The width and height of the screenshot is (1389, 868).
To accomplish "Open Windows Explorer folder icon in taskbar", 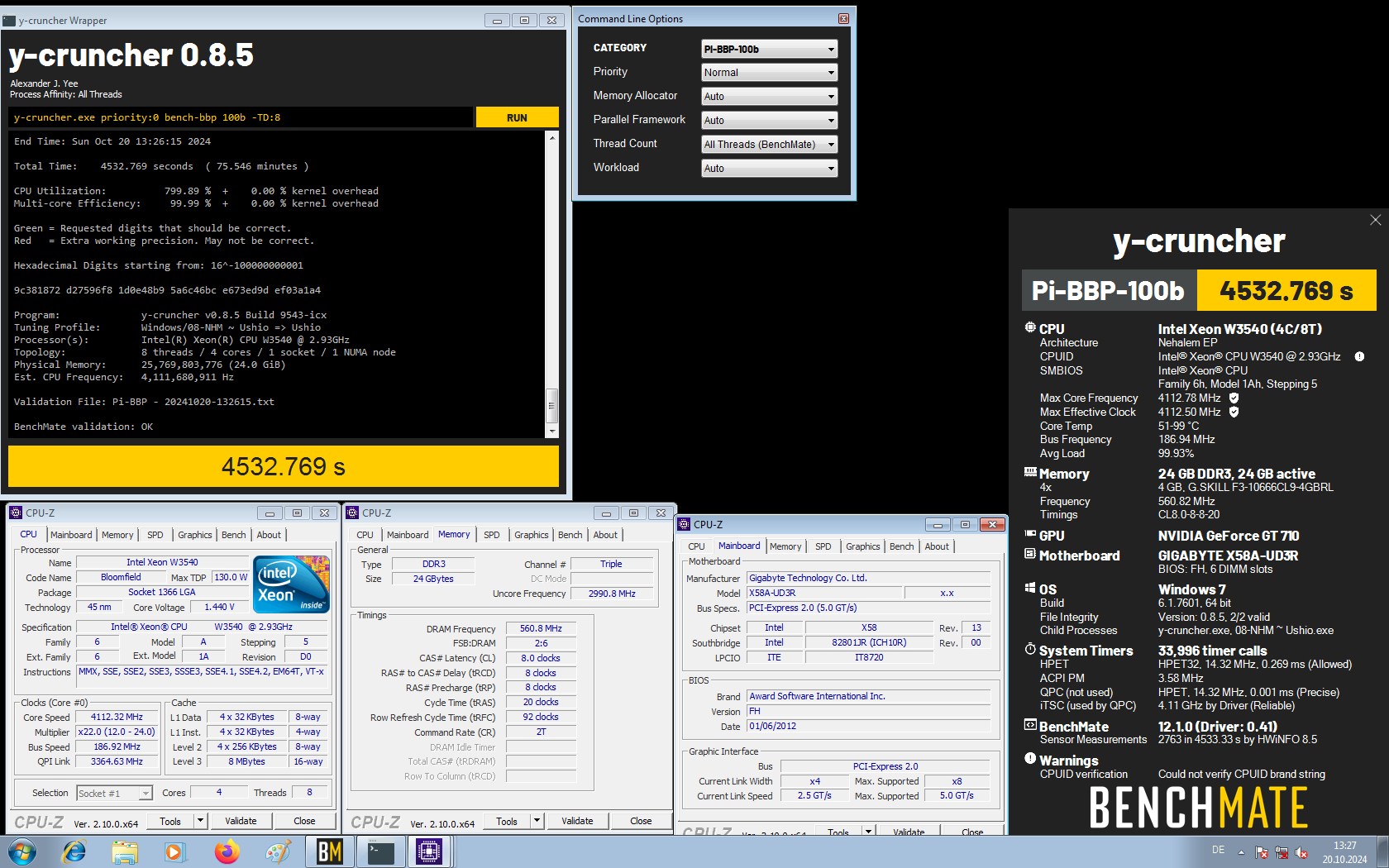I will [125, 851].
